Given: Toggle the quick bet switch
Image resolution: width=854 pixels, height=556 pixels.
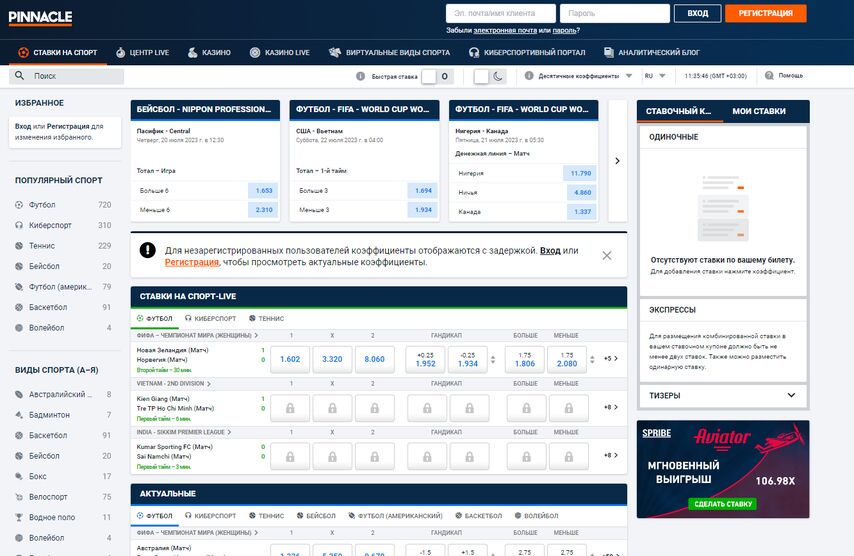Looking at the screenshot, I should [x=437, y=76].
